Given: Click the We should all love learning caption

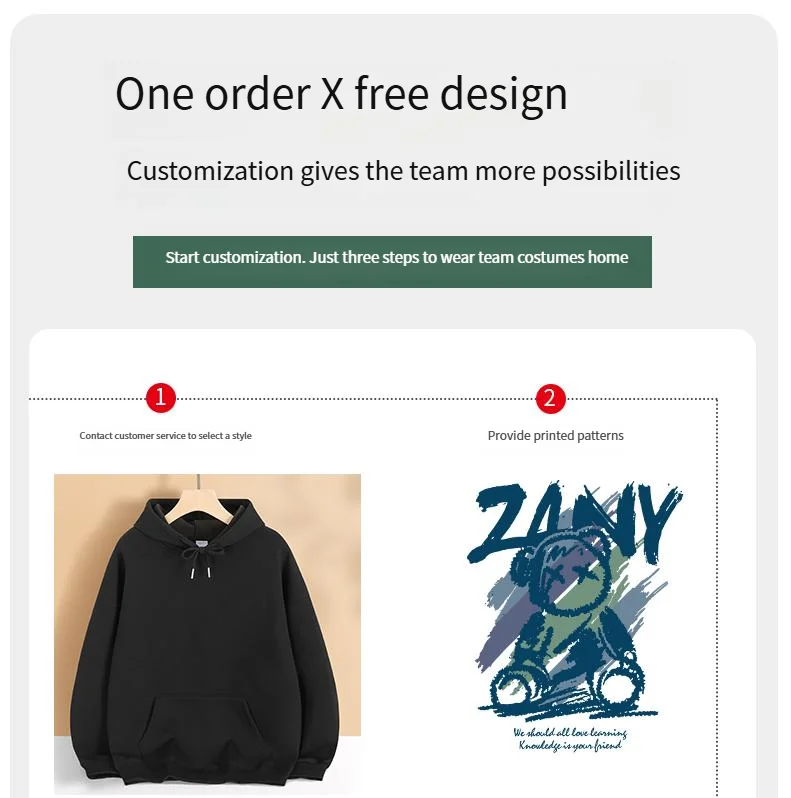Looking at the screenshot, I should pyautogui.click(x=570, y=732).
